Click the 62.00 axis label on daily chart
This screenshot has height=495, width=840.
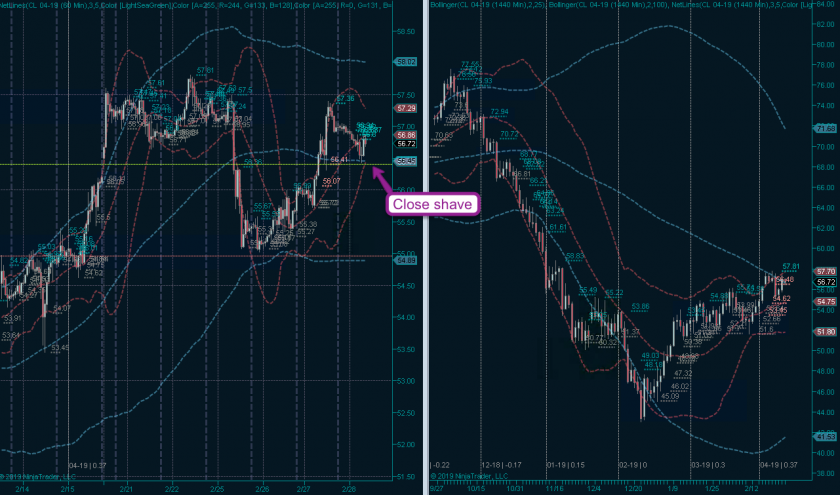(x=825, y=228)
